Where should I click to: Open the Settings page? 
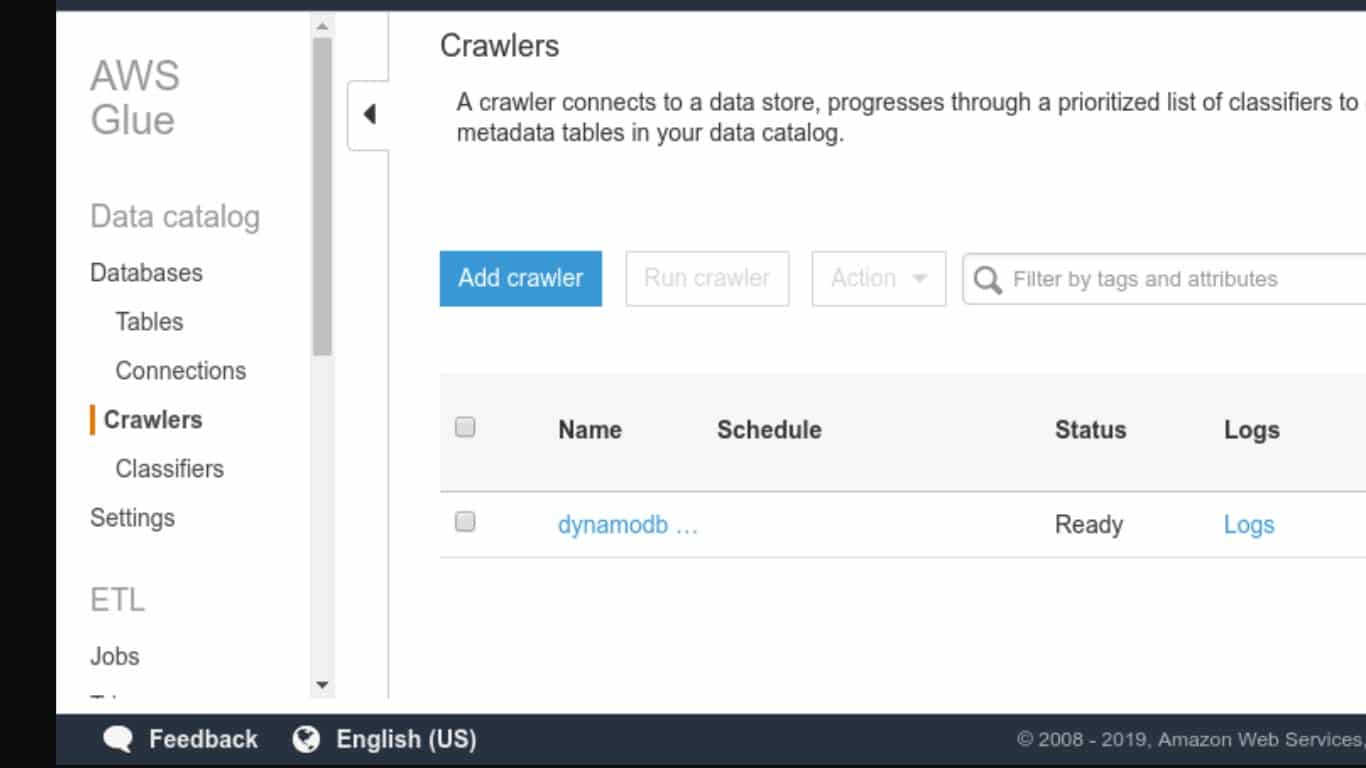pyautogui.click(x=132, y=518)
